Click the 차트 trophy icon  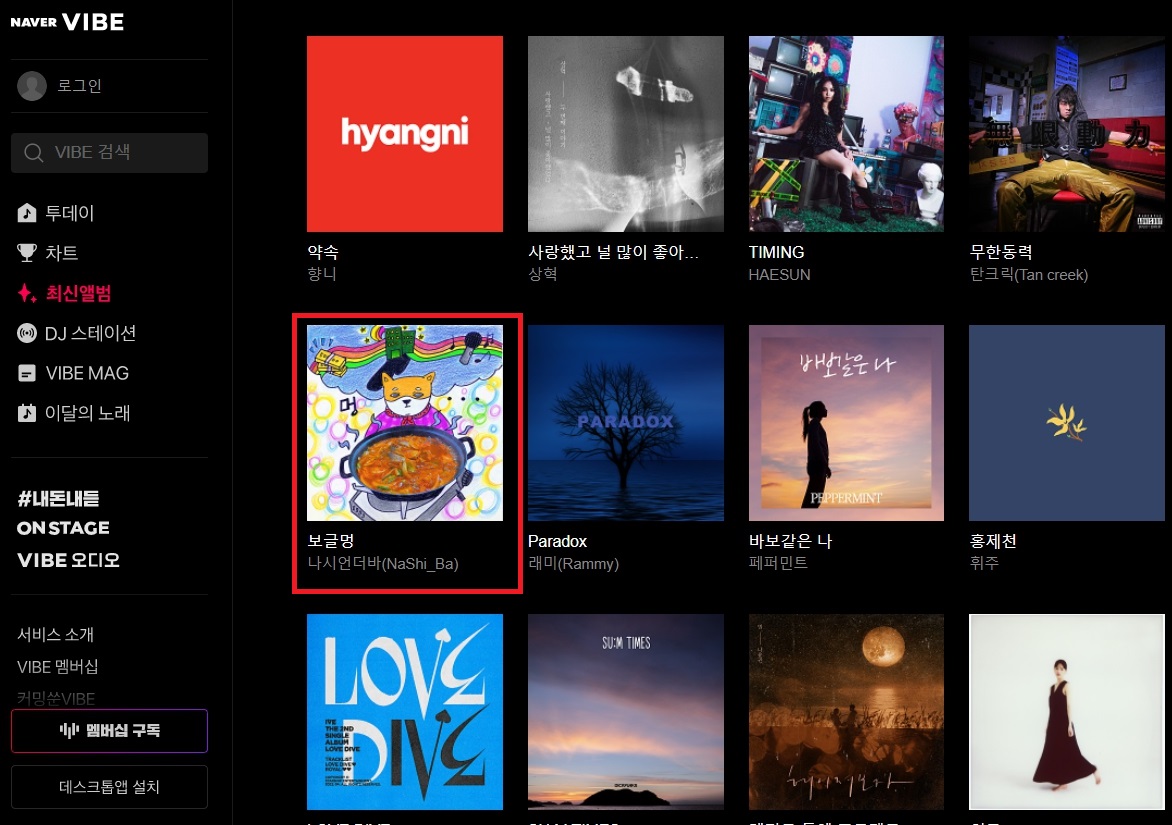click(x=27, y=253)
